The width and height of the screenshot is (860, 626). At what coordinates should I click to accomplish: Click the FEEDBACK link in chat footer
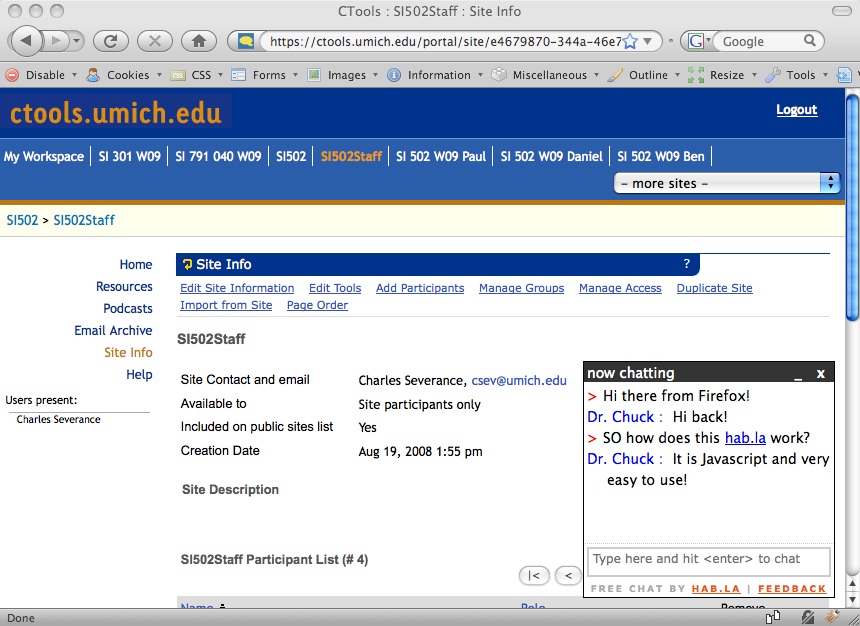tap(792, 589)
